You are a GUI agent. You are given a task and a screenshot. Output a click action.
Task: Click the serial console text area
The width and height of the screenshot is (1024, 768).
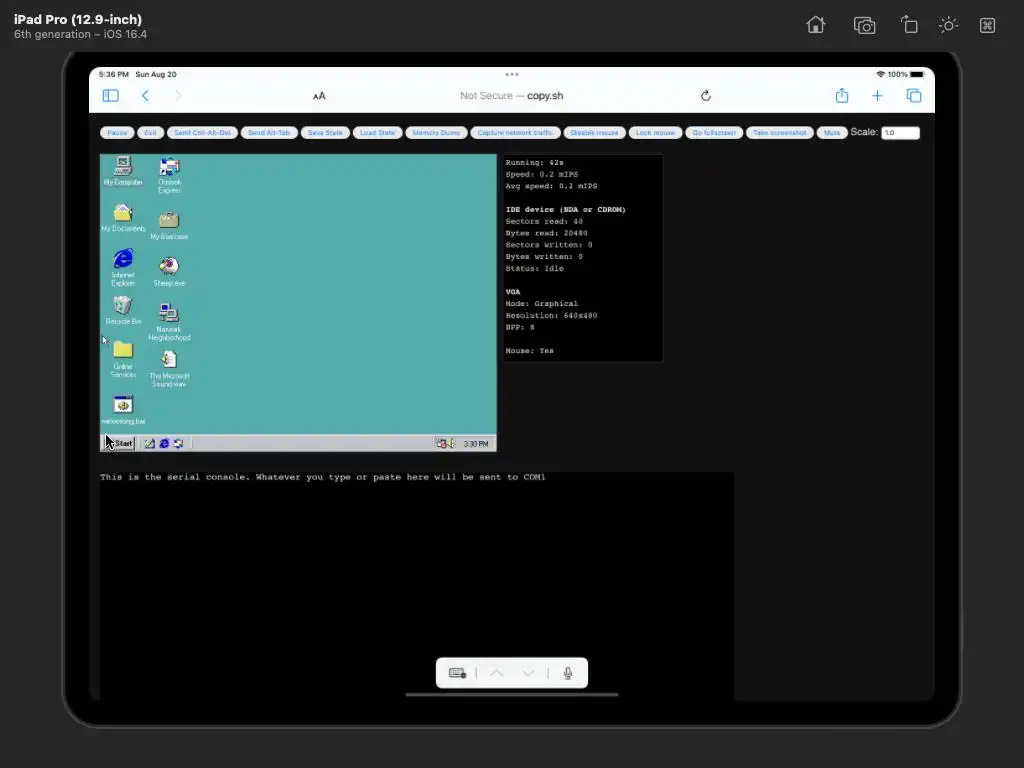pyautogui.click(x=417, y=586)
